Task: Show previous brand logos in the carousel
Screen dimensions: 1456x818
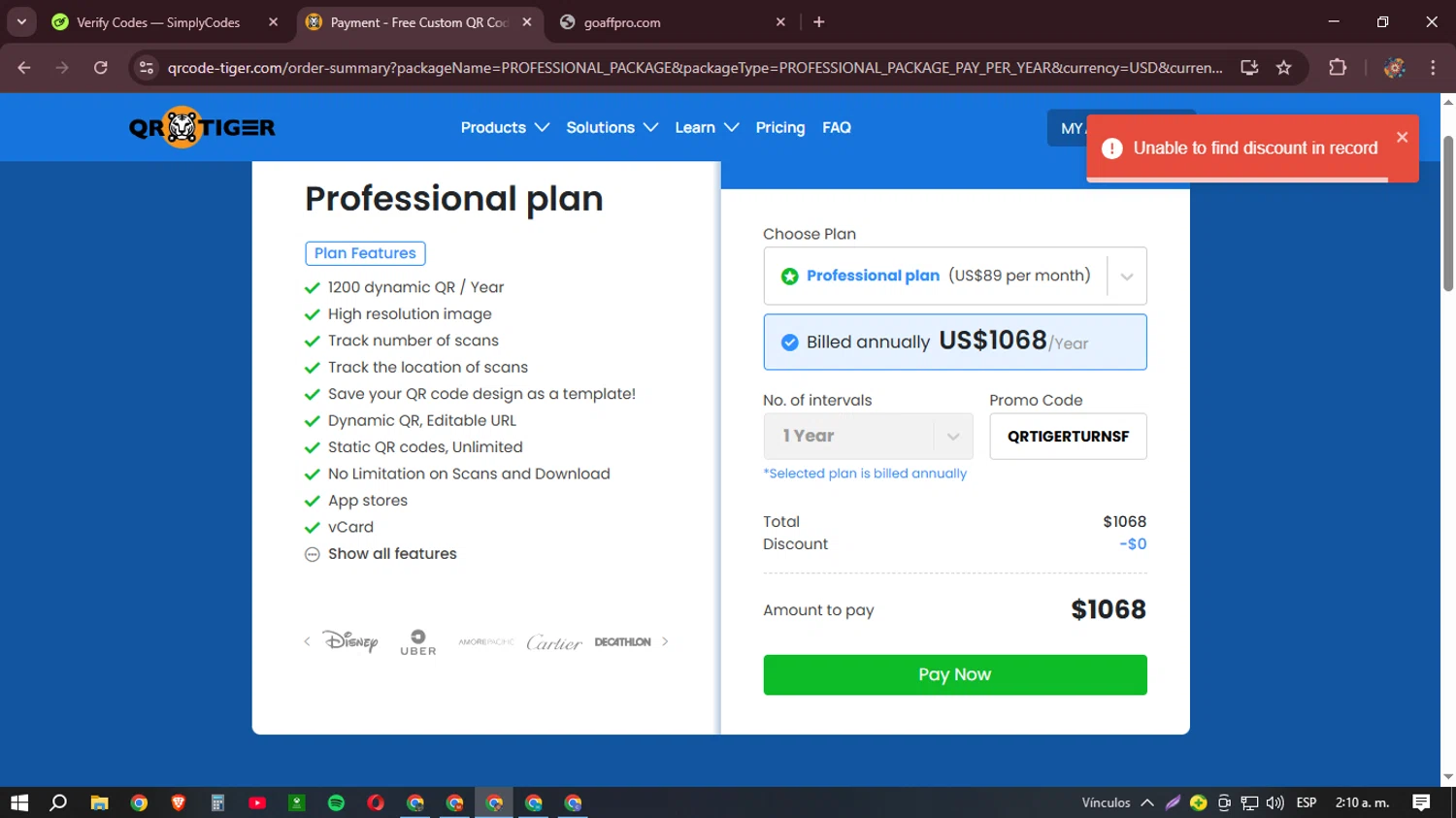Action: (307, 641)
